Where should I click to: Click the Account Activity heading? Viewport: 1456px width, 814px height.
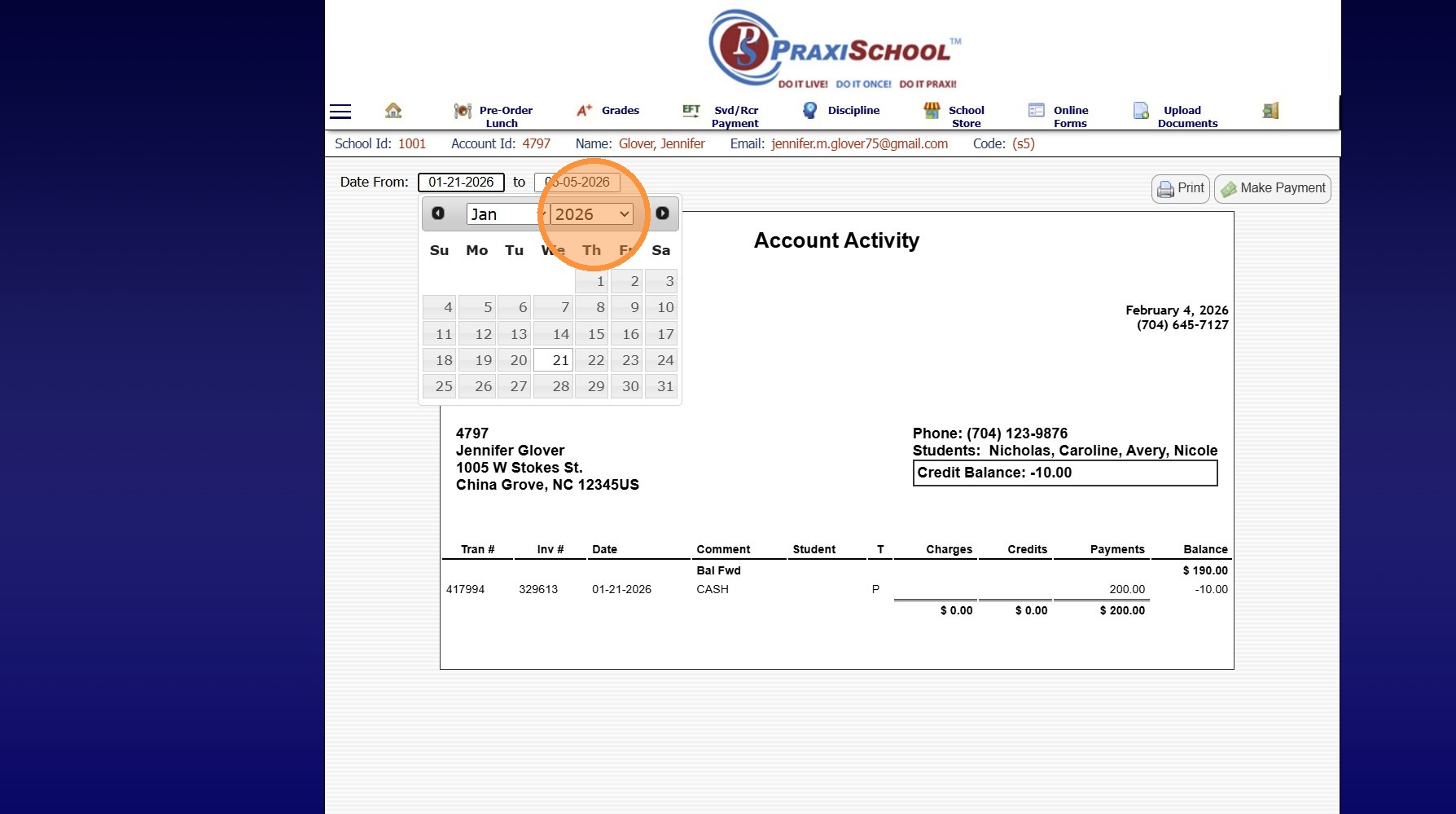836,240
